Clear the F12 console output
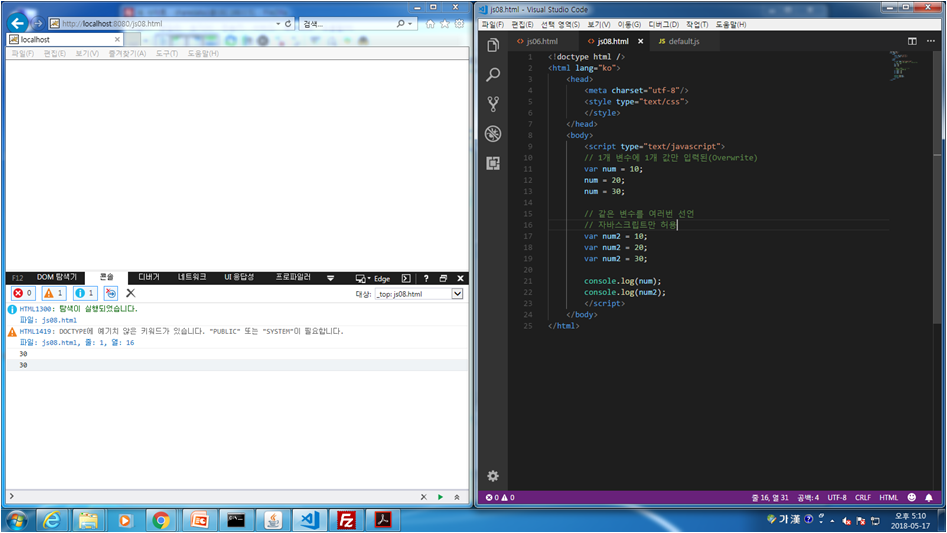This screenshot has height=533, width=947. [130, 293]
